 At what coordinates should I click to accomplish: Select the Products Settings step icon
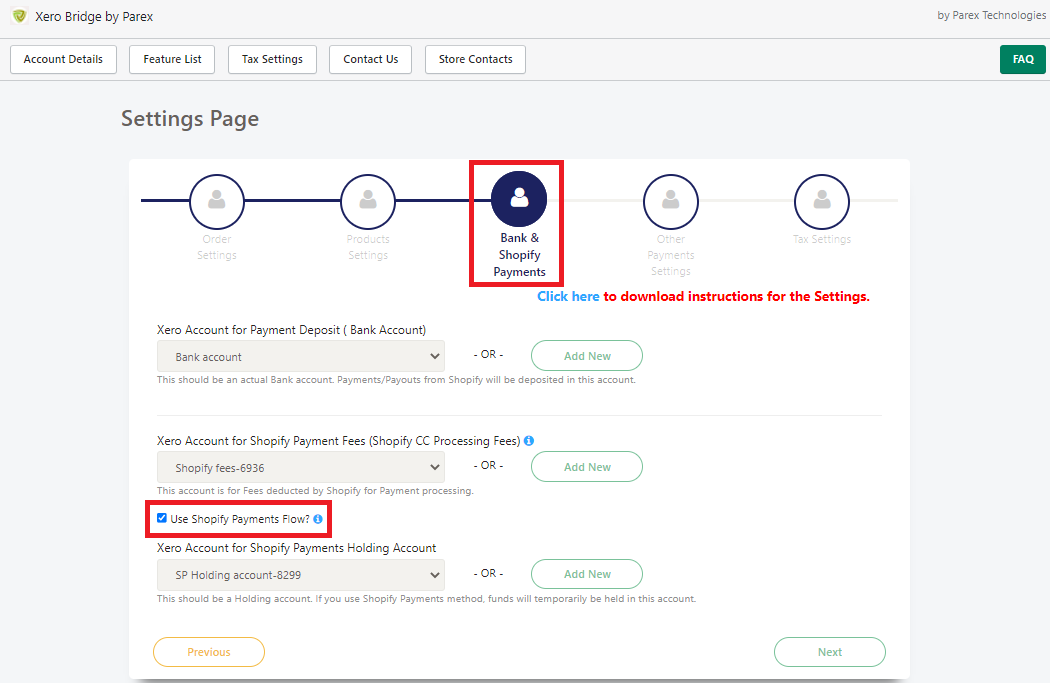point(368,201)
